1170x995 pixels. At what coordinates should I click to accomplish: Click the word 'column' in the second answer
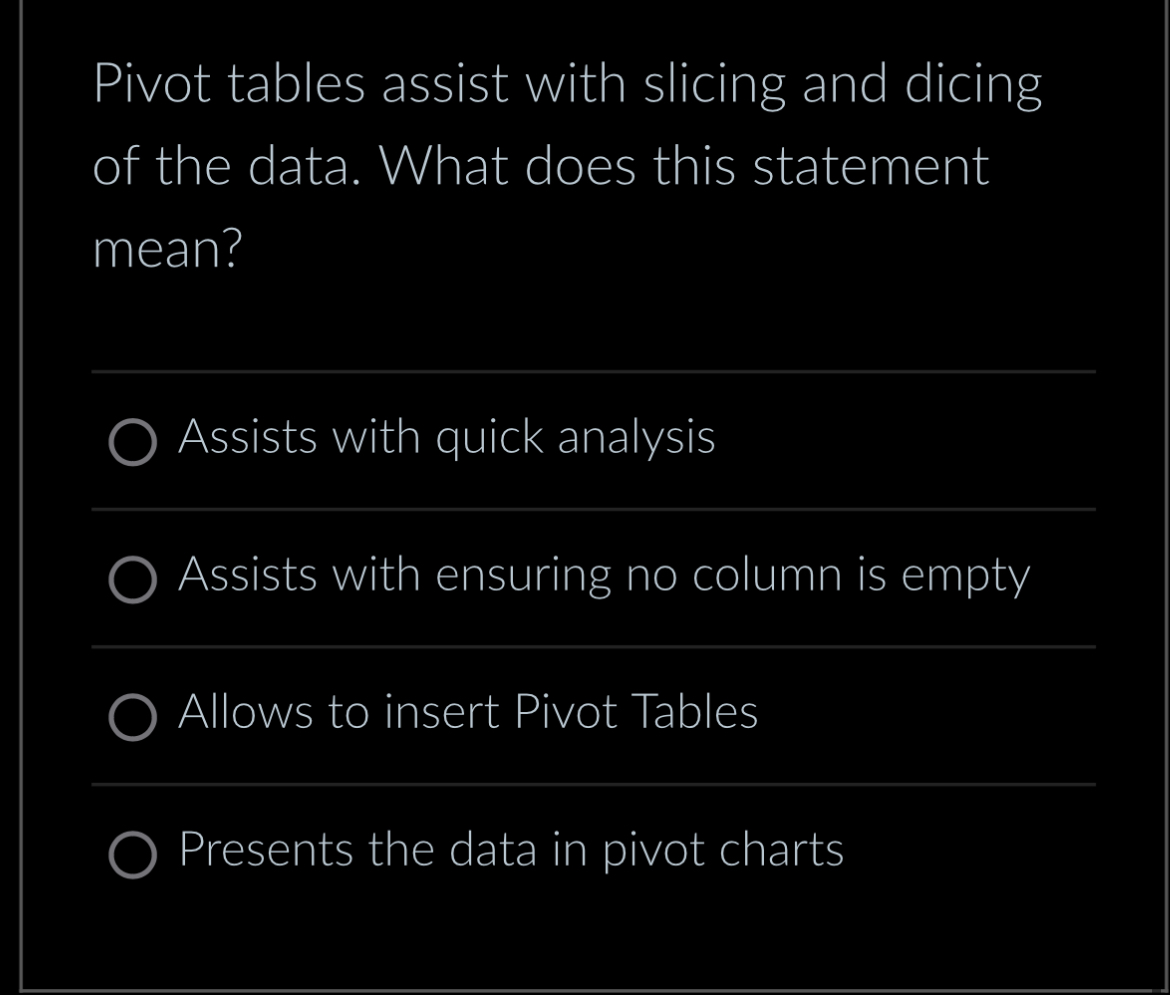(767, 575)
